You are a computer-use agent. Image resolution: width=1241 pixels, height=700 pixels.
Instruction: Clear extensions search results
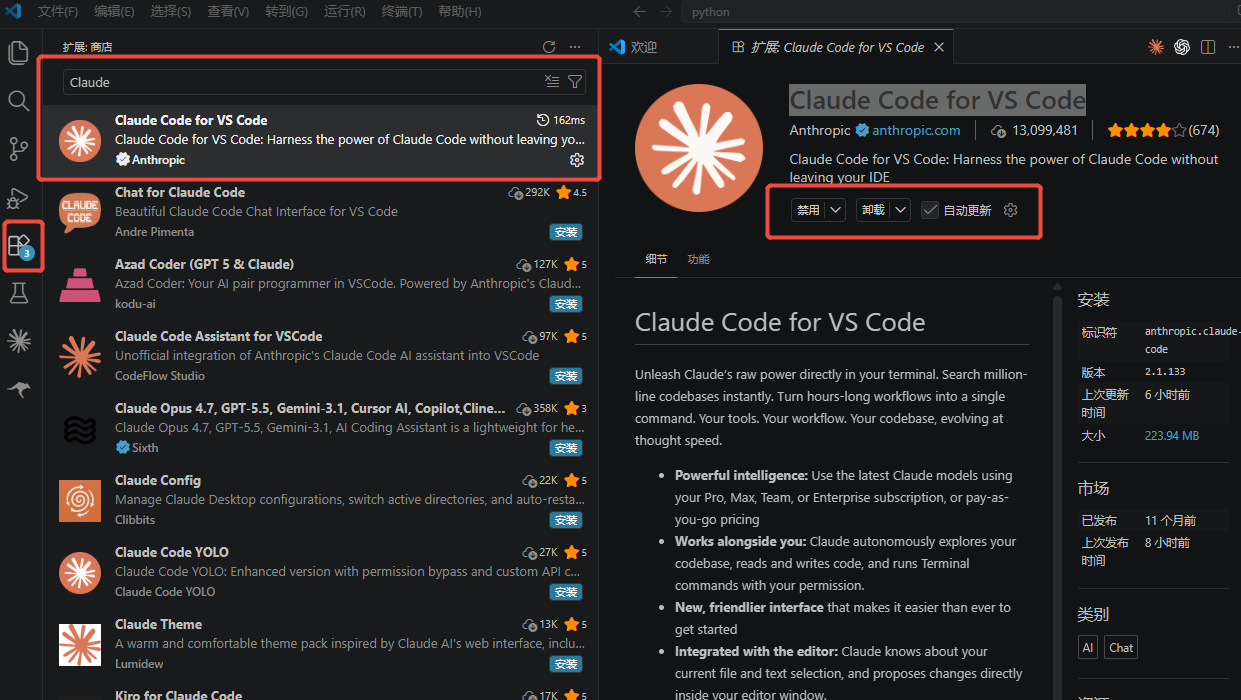coord(552,82)
